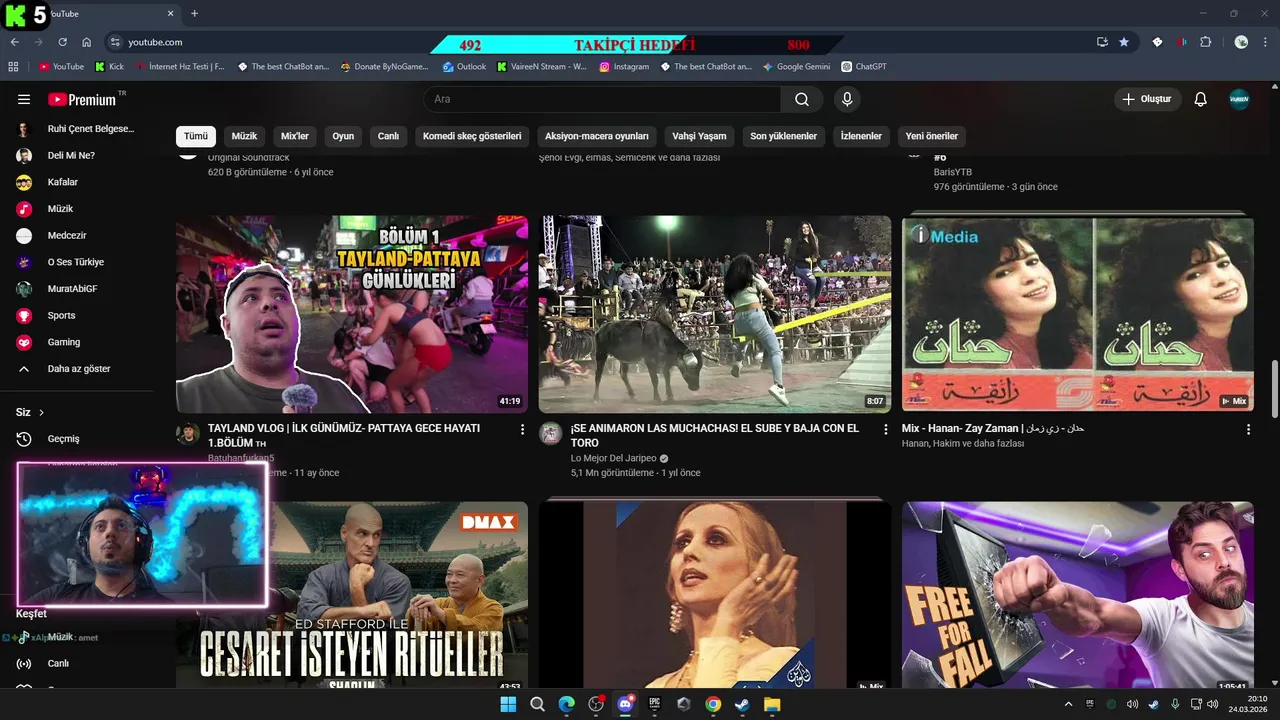This screenshot has height=720, width=1280.
Task: Open the bull arena video thumbnail
Action: pos(714,314)
